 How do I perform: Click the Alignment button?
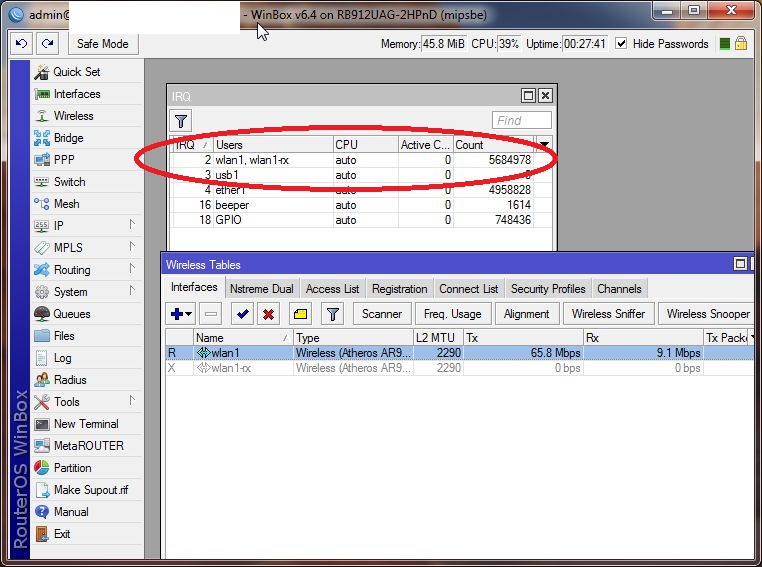(x=526, y=314)
